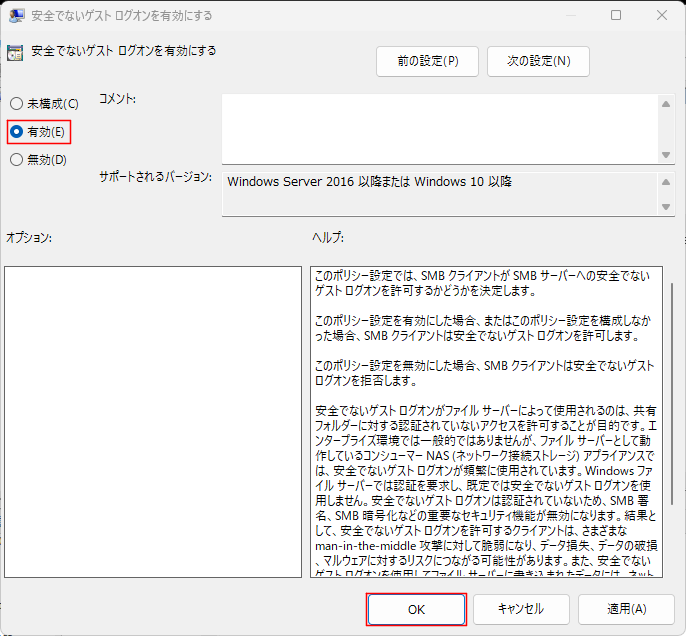This screenshot has height=636, width=686.
Task: Click the heading 安全でないゲスト ログオンを有効にする
Action: coord(124,51)
